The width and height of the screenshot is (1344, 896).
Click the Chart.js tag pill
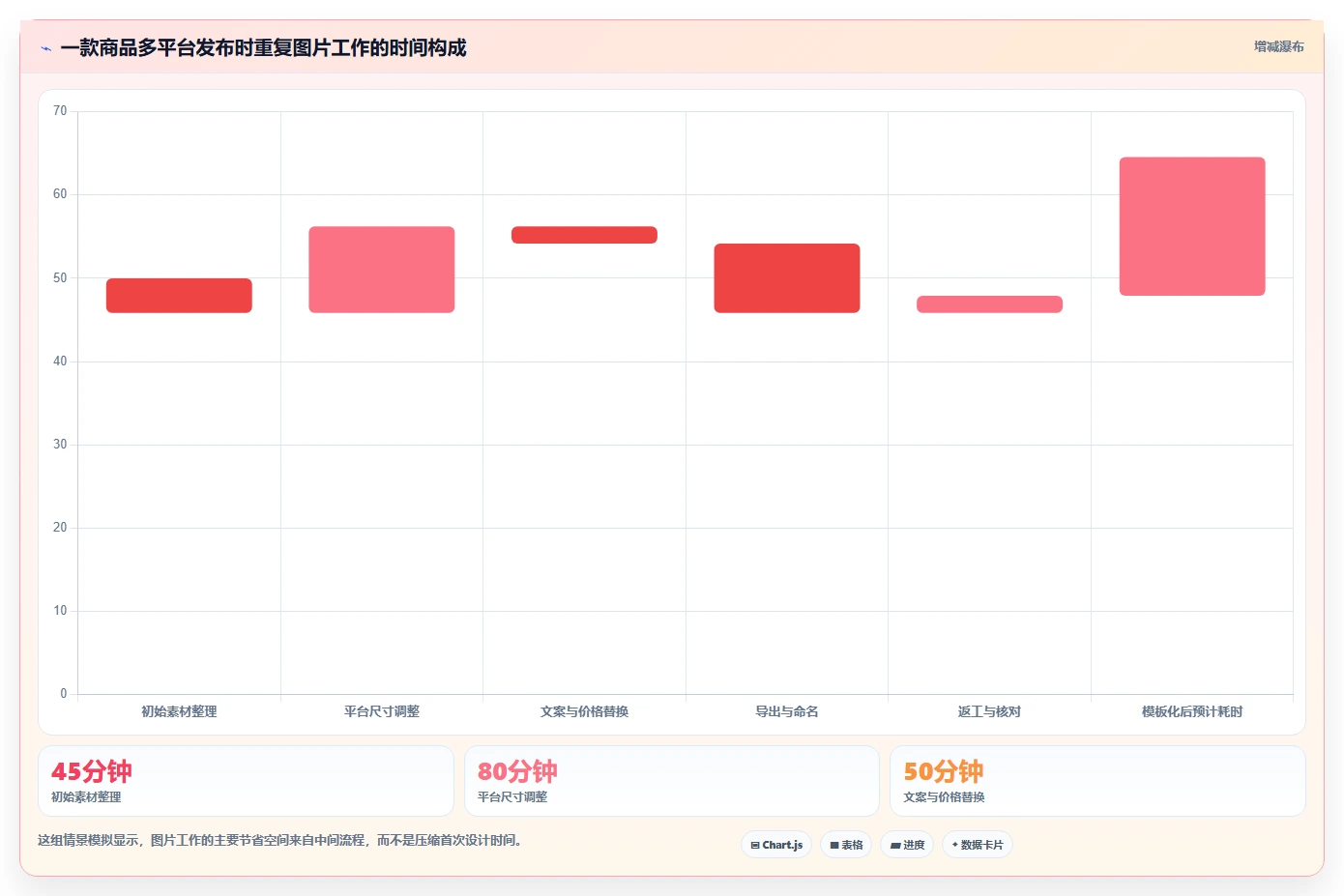pyautogui.click(x=776, y=845)
